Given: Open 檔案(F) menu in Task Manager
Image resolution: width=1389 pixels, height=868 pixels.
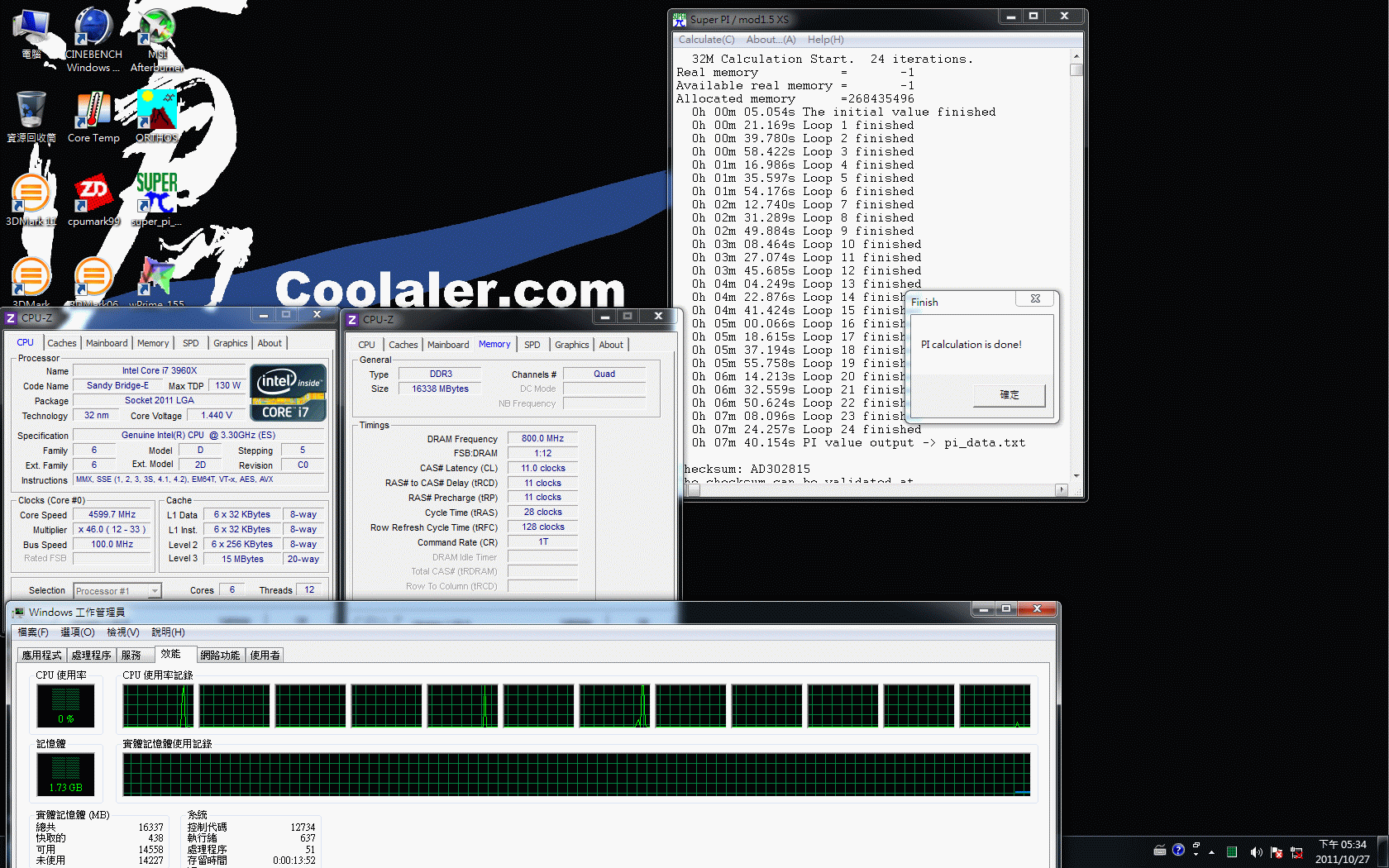Looking at the screenshot, I should [x=33, y=632].
